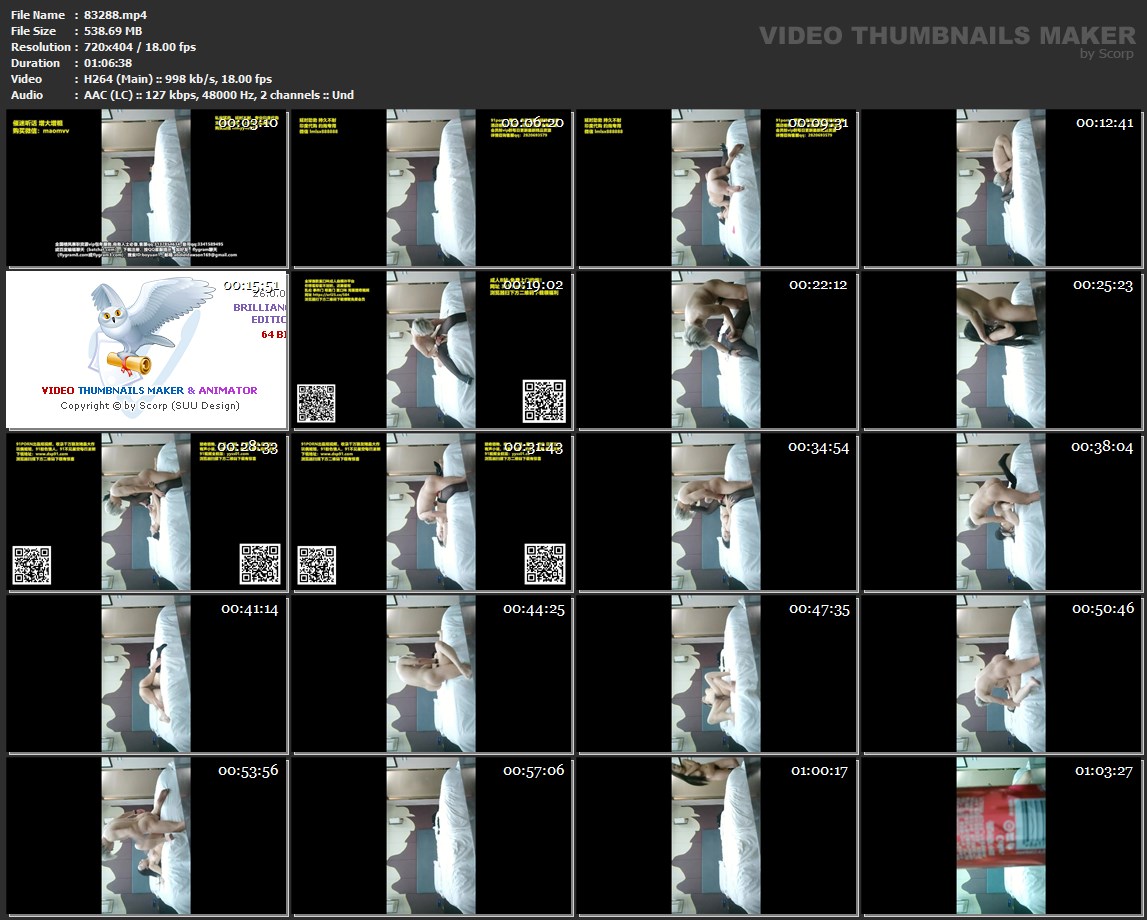Open the frame at 00:34:54
This screenshot has width=1147, height=920.
pyautogui.click(x=717, y=512)
